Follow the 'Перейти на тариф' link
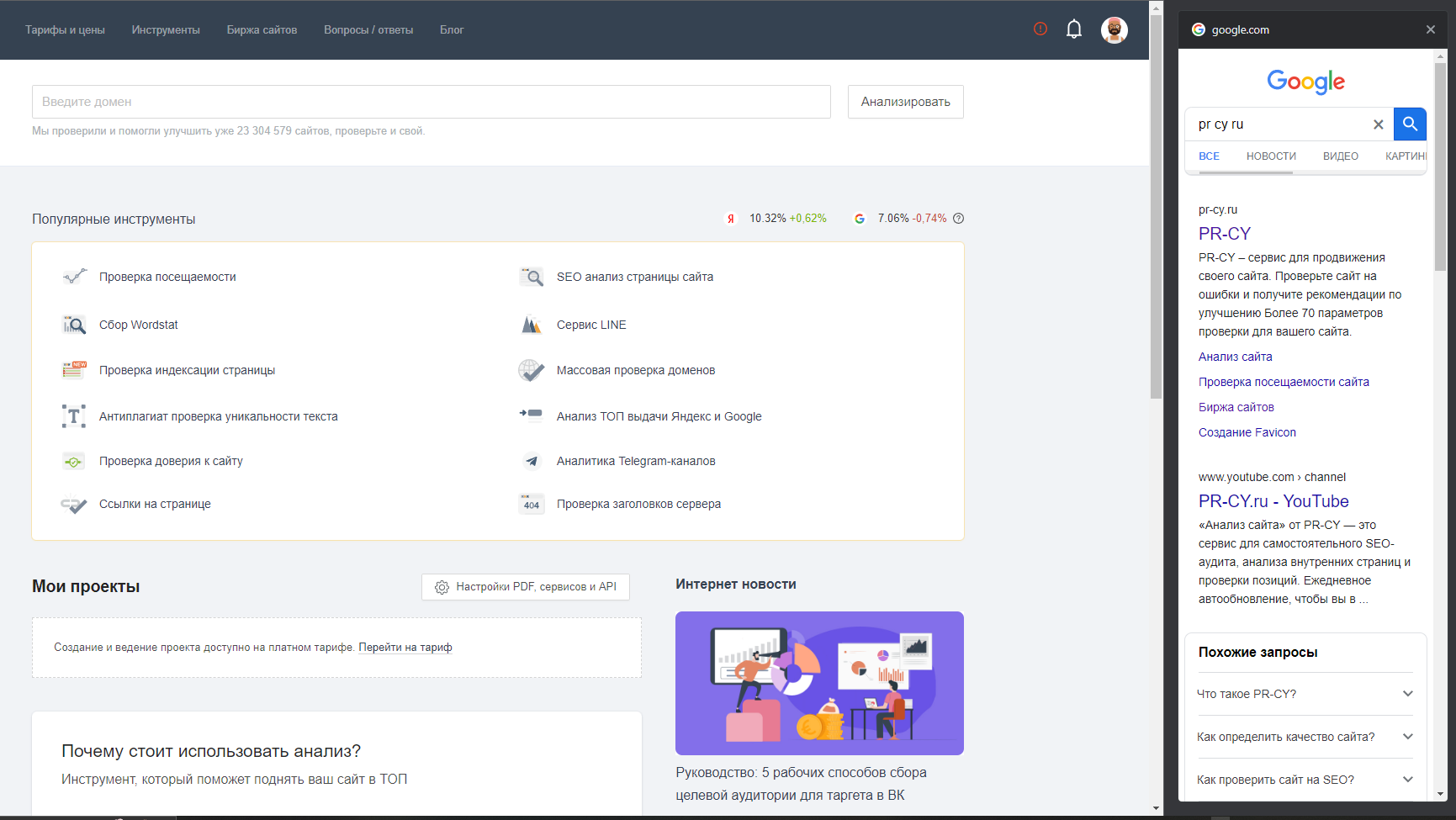This screenshot has width=1456, height=820. coord(405,648)
